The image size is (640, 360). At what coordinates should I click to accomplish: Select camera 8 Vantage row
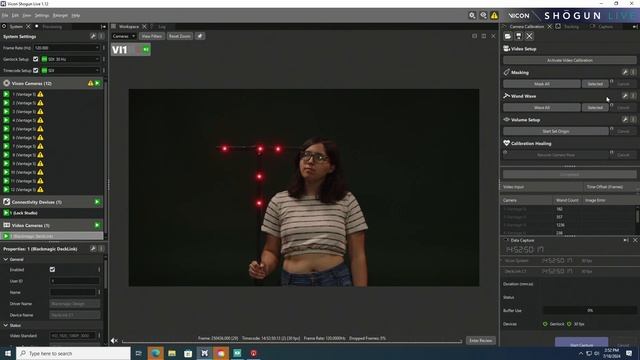click(x=52, y=155)
